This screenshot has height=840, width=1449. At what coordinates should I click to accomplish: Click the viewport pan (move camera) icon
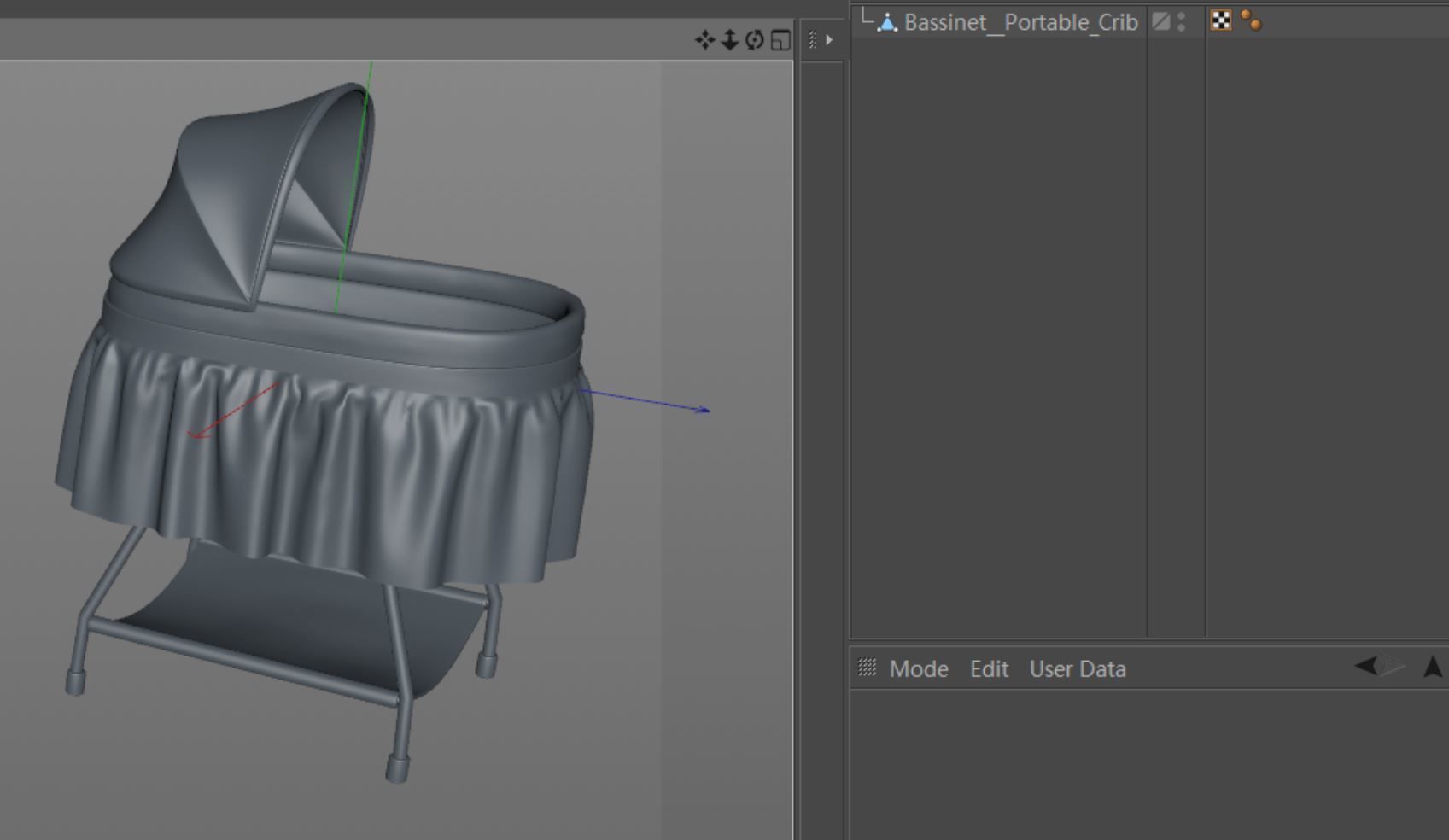pos(704,40)
